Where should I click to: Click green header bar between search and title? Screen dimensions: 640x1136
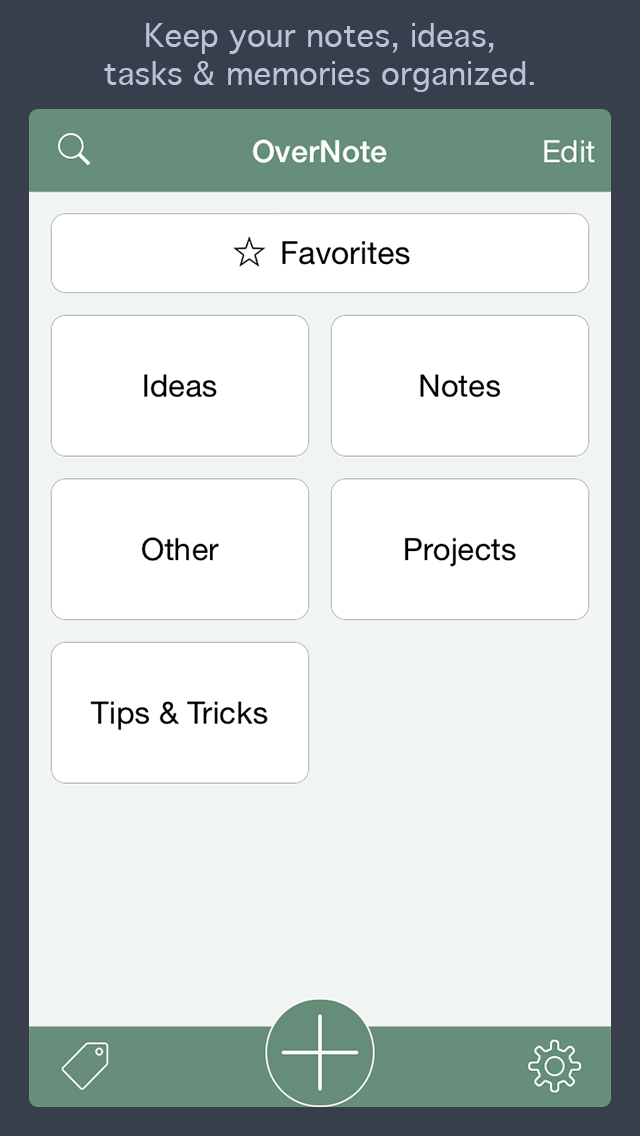pos(171,151)
